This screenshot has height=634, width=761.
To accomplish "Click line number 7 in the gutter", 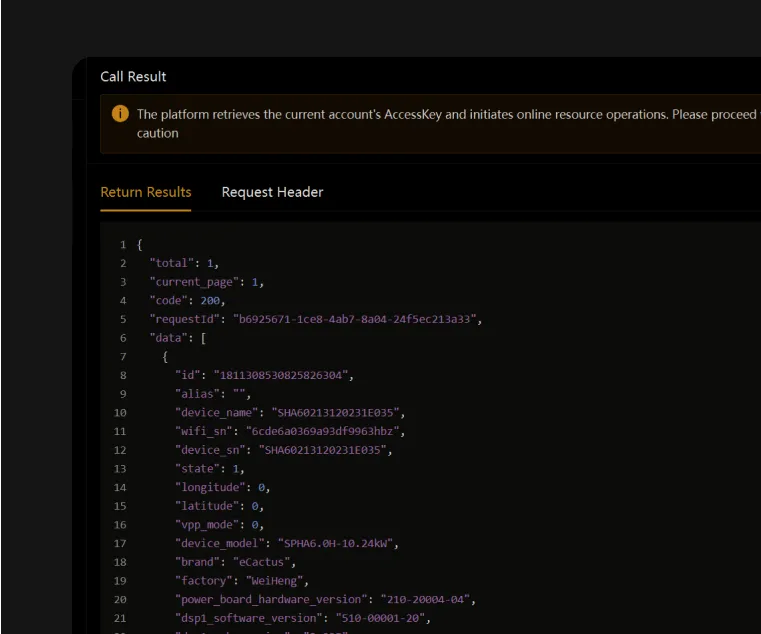I will (x=123, y=357).
